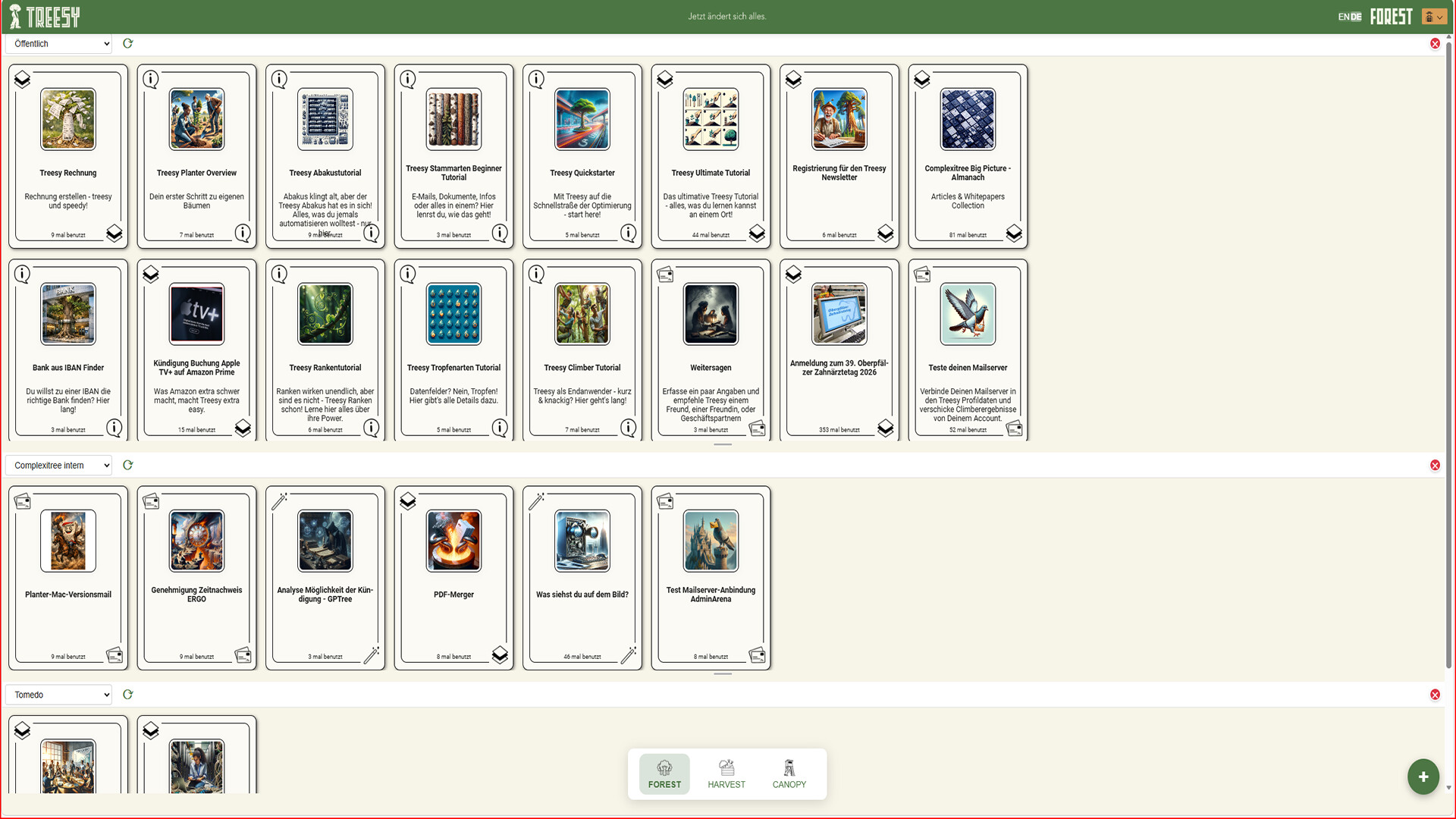Click info icon on Treesy Stammarten Beginner Tutorial
Viewport: 1456px width, 819px height.
tap(408, 79)
